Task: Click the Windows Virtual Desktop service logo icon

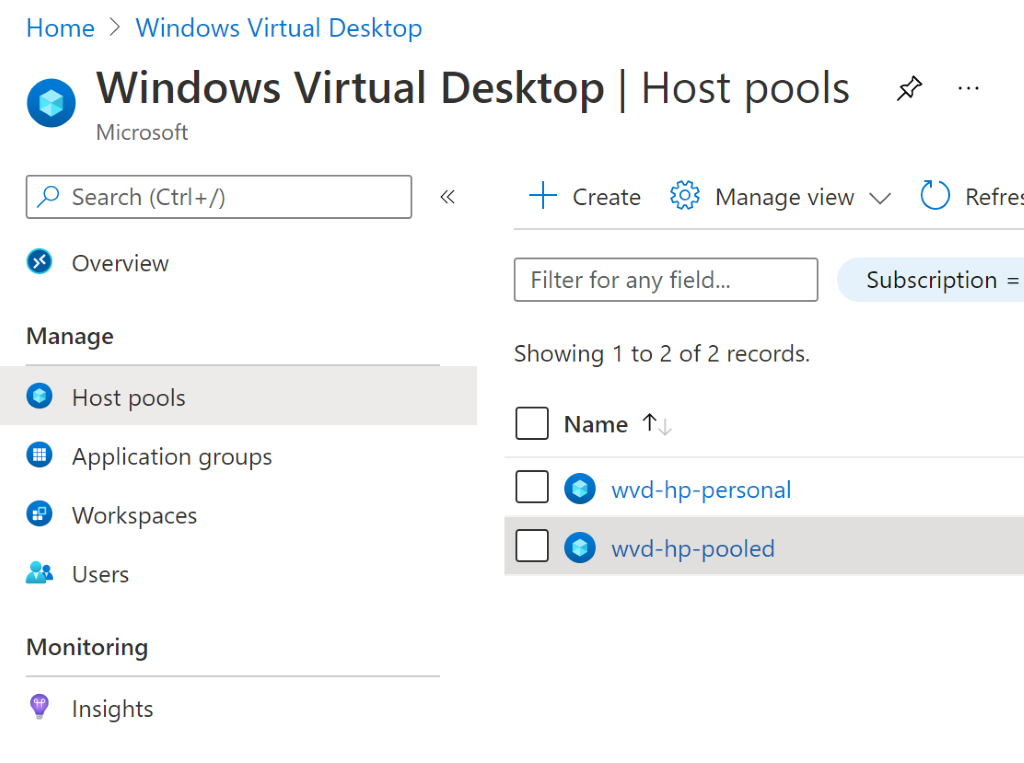Action: 51,103
